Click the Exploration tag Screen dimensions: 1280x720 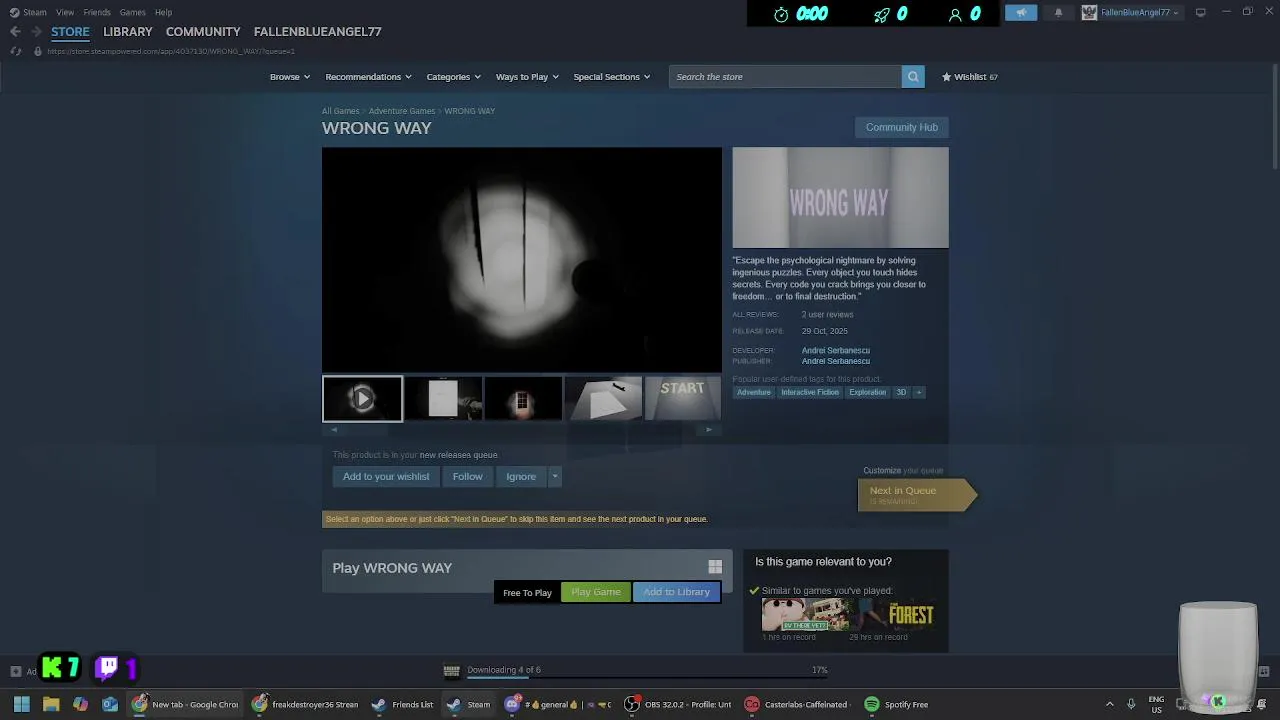click(x=867, y=392)
